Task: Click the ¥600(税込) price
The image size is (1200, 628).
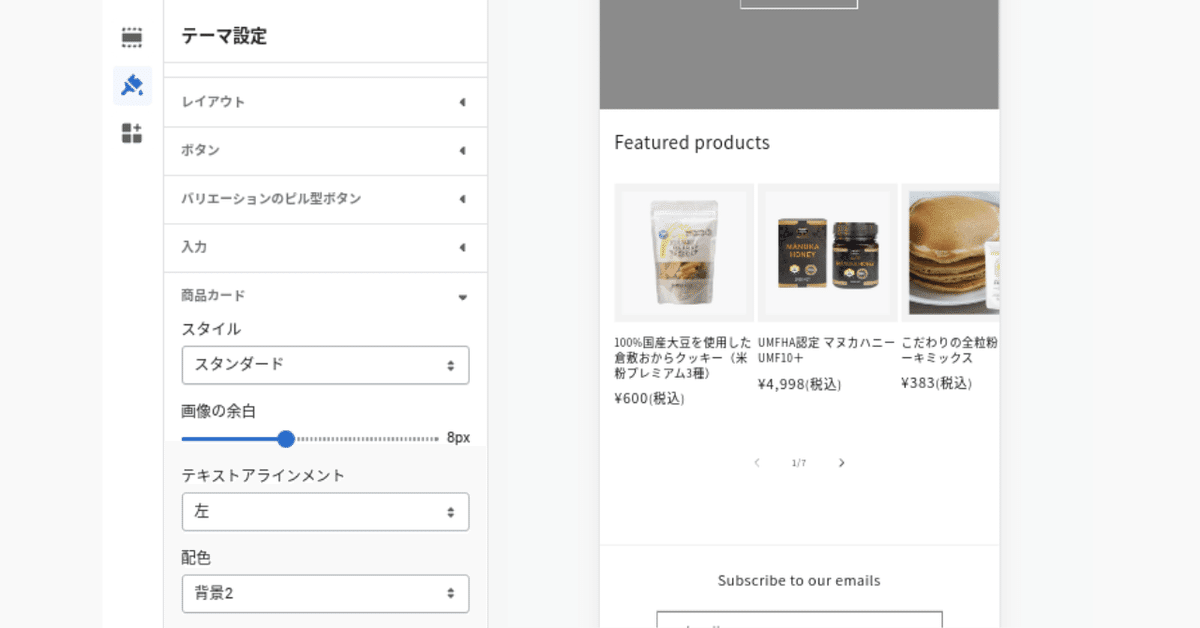Action: click(x=650, y=399)
